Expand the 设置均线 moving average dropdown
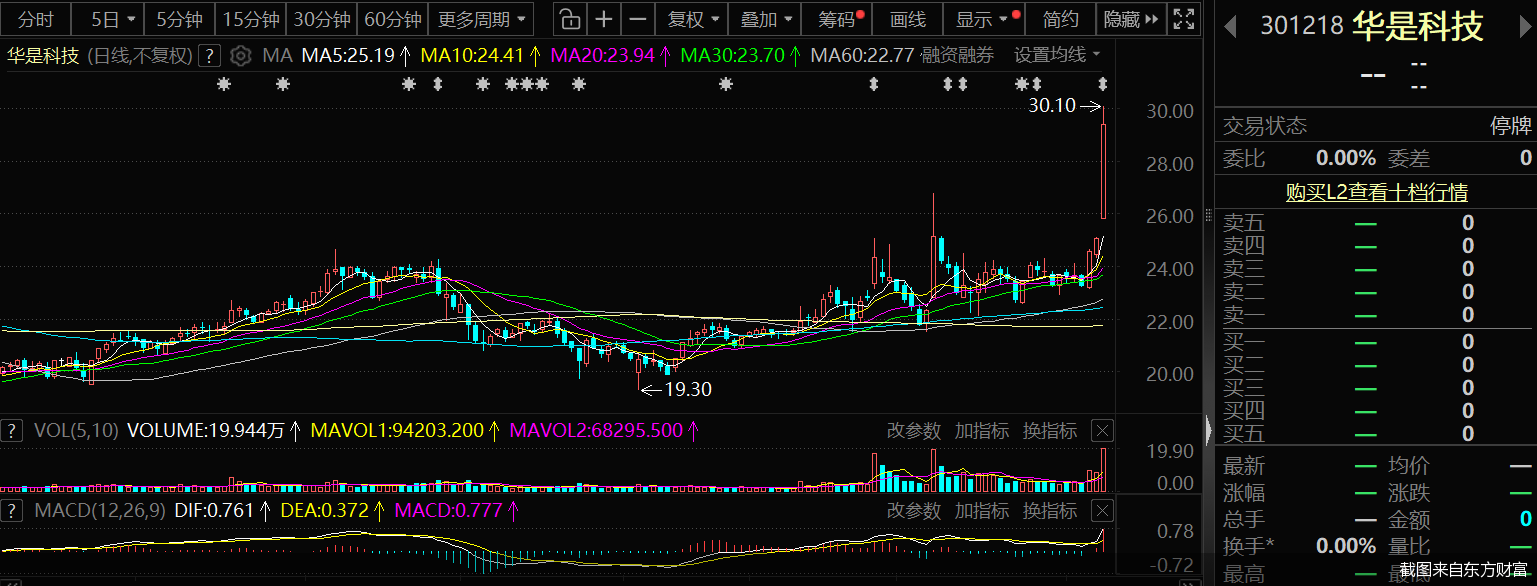 click(x=1057, y=55)
